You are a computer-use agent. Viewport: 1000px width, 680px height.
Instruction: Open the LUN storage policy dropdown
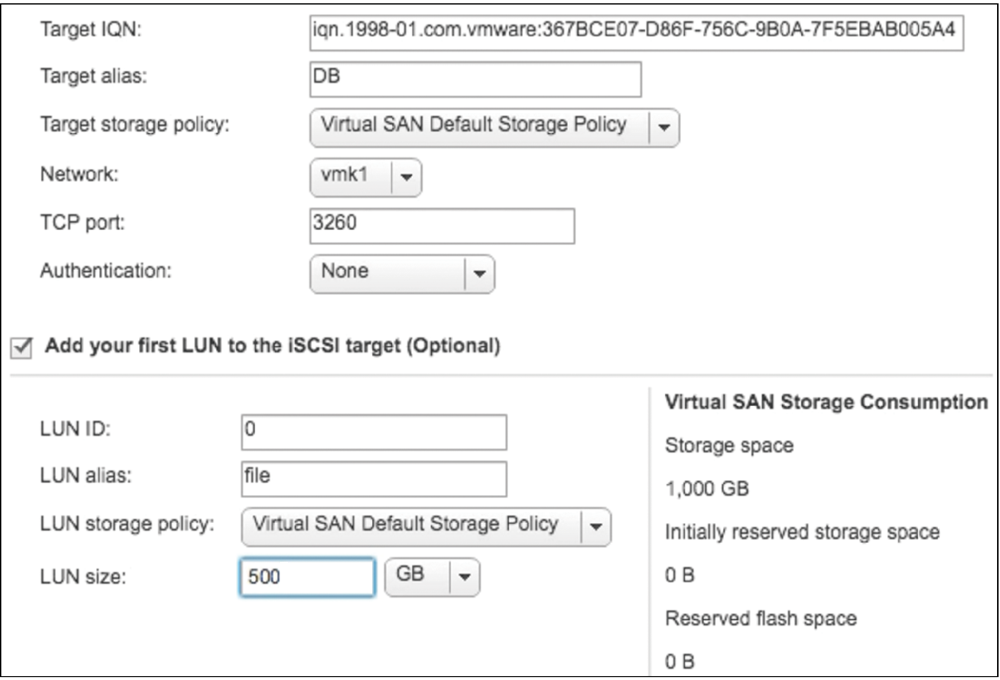[426, 526]
